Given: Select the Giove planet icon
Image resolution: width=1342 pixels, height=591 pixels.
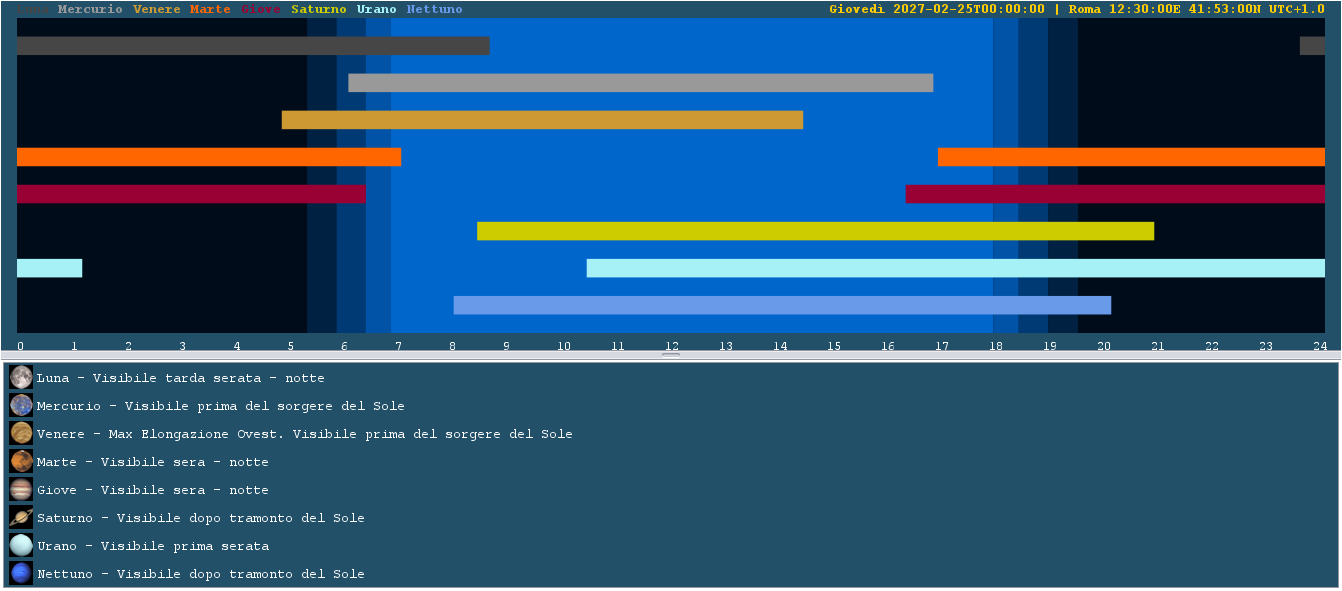Looking at the screenshot, I should [x=21, y=489].
